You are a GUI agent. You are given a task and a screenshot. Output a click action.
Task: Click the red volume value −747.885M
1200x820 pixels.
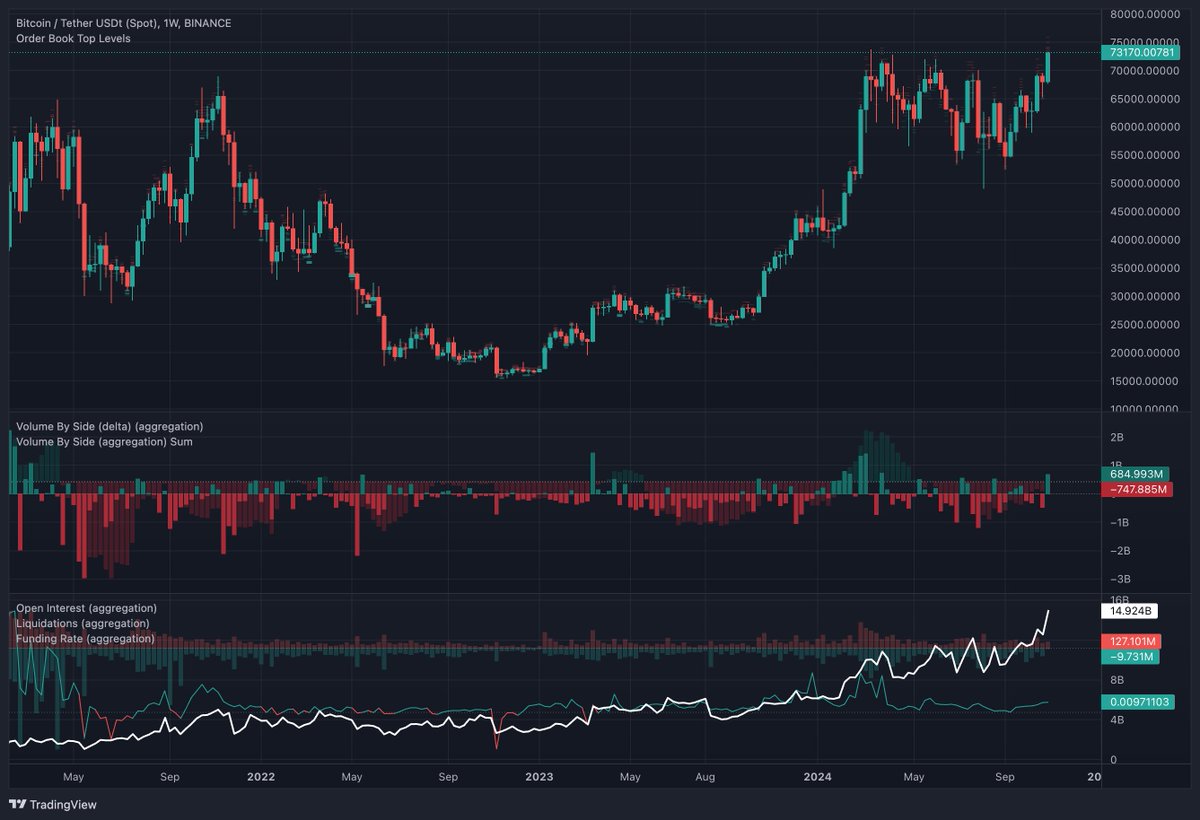click(x=1137, y=489)
